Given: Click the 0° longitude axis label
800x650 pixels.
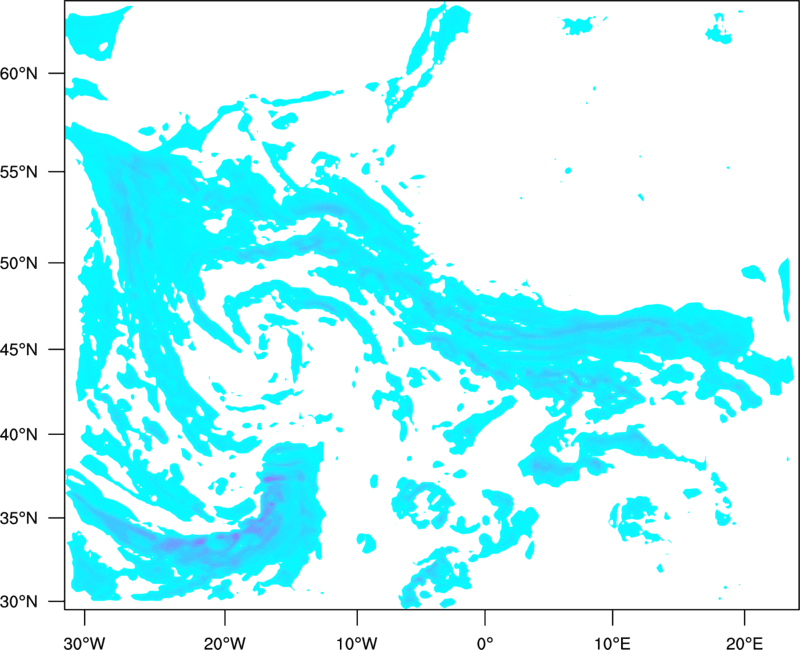Looking at the screenshot, I should click(x=485, y=643).
